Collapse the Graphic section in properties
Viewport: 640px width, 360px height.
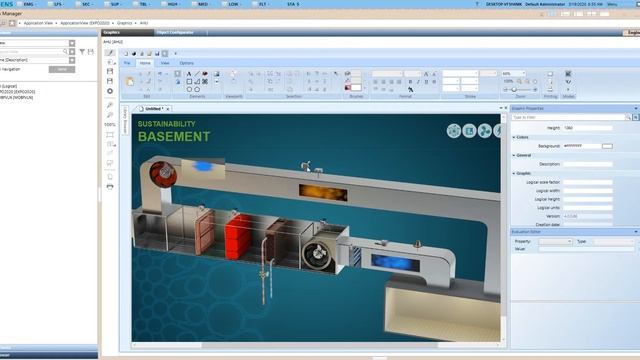point(514,173)
